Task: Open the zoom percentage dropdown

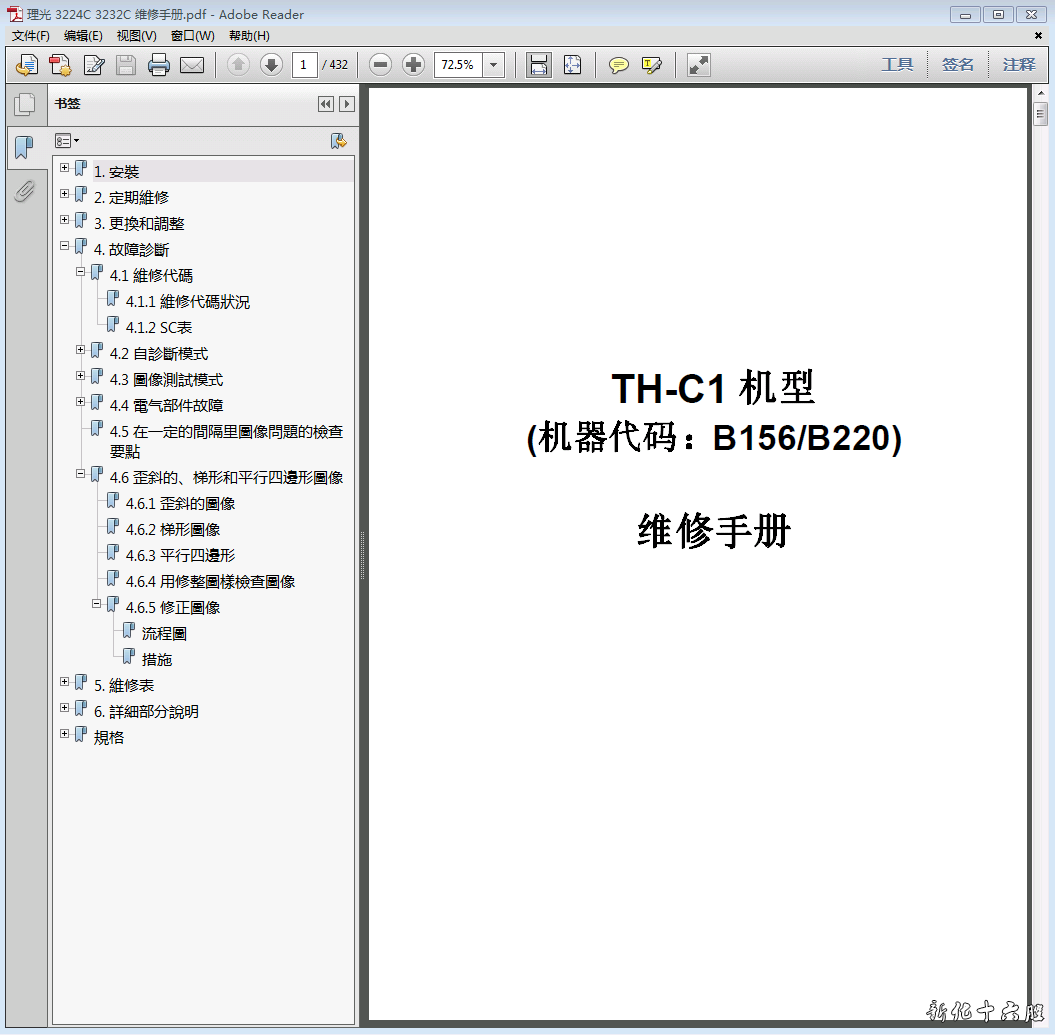Action: [x=493, y=65]
